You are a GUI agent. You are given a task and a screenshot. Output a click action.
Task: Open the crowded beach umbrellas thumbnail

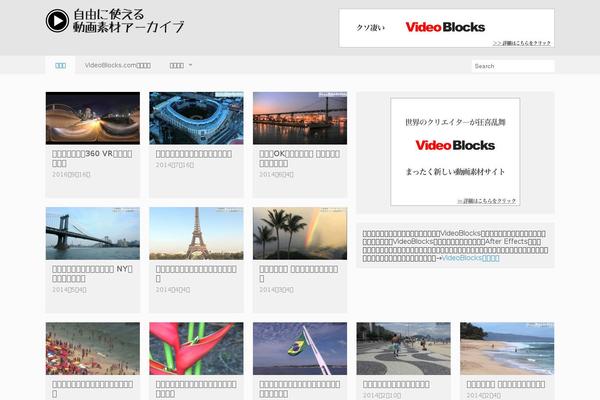pyautogui.click(x=93, y=349)
